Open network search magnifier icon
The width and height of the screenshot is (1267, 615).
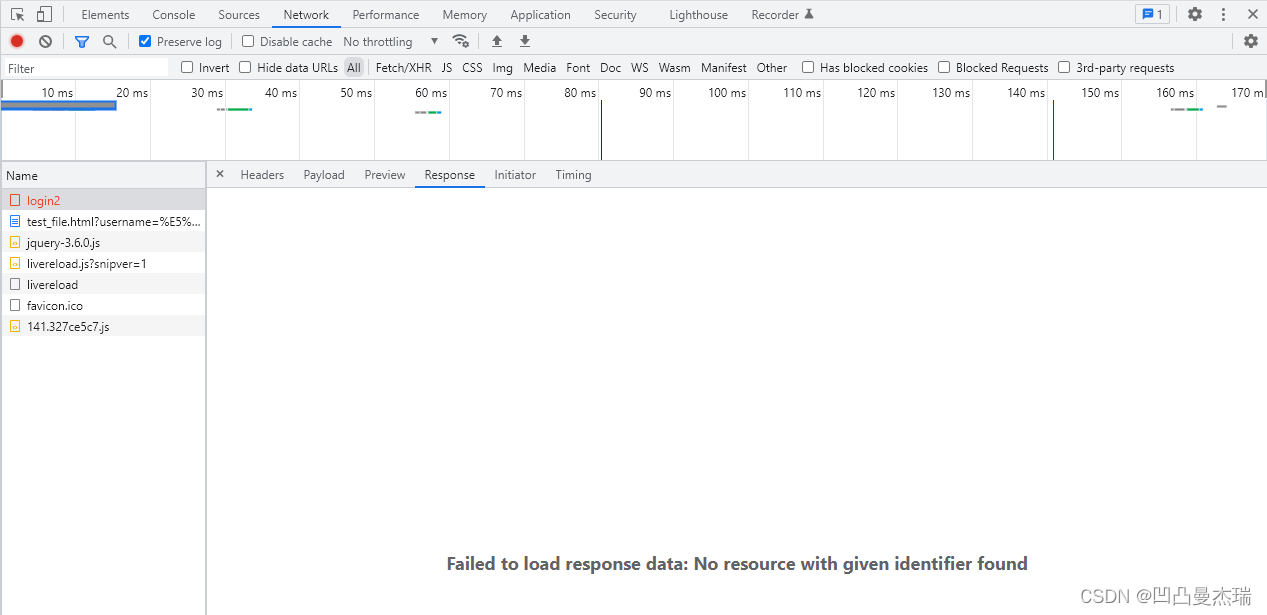click(110, 42)
